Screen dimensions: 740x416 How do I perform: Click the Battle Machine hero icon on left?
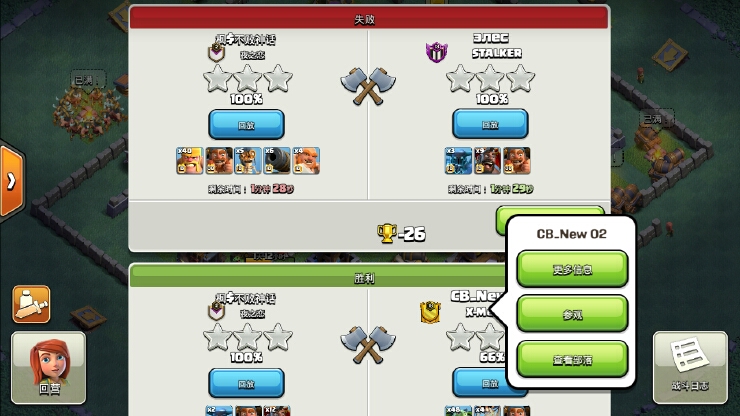pos(219,161)
